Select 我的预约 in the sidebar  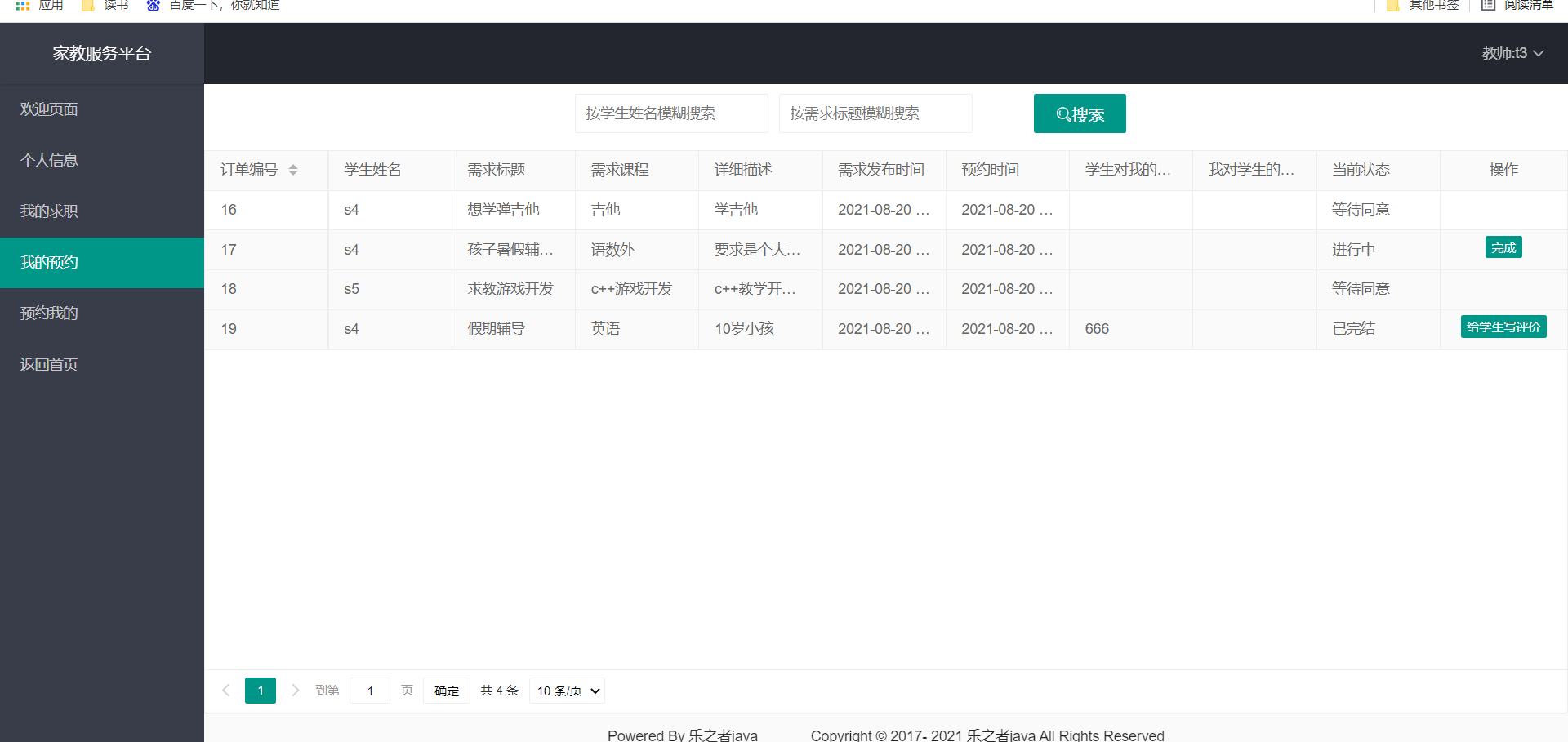[x=102, y=263]
